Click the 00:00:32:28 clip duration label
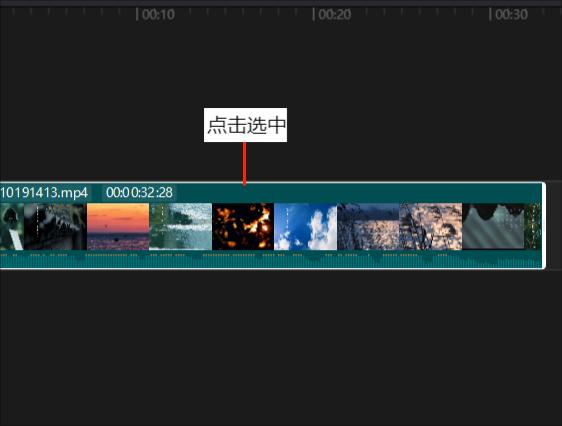This screenshot has width=562, height=426. click(139, 192)
